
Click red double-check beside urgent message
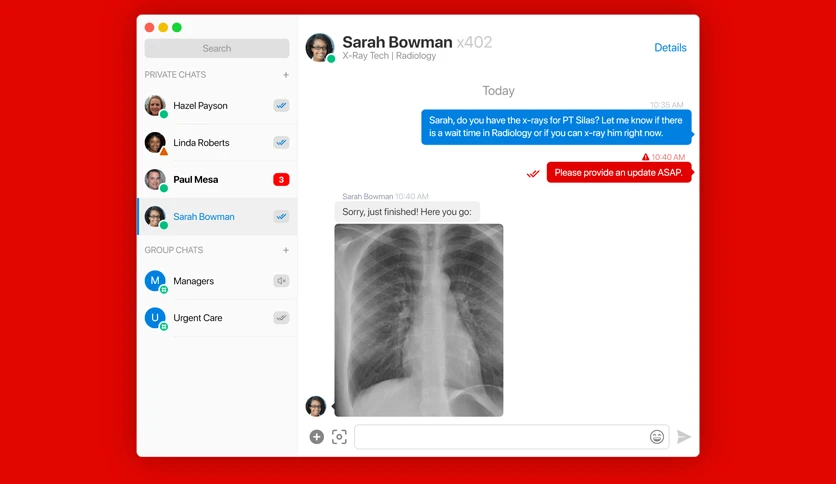tap(533, 174)
